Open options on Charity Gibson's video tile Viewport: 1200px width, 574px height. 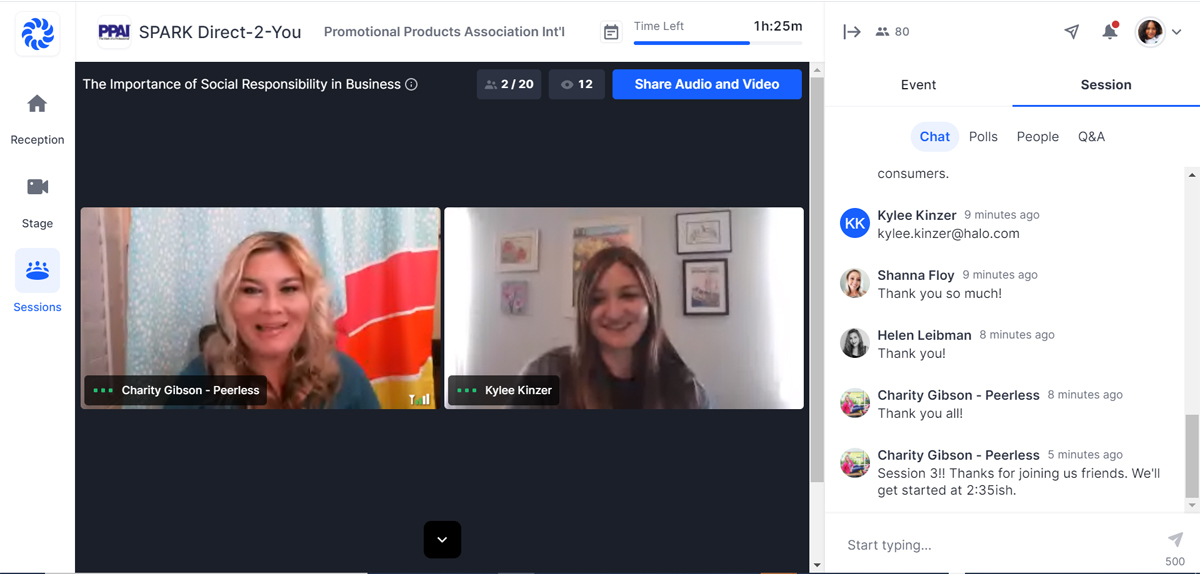pos(103,391)
